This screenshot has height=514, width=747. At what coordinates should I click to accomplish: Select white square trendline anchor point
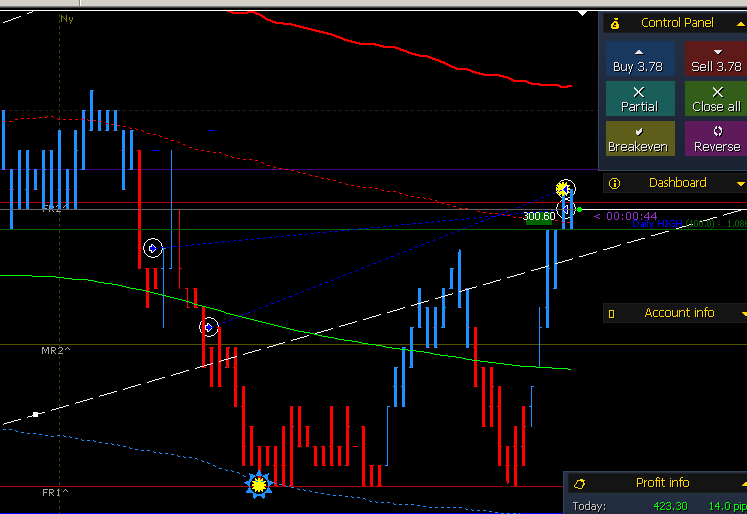(x=35, y=415)
